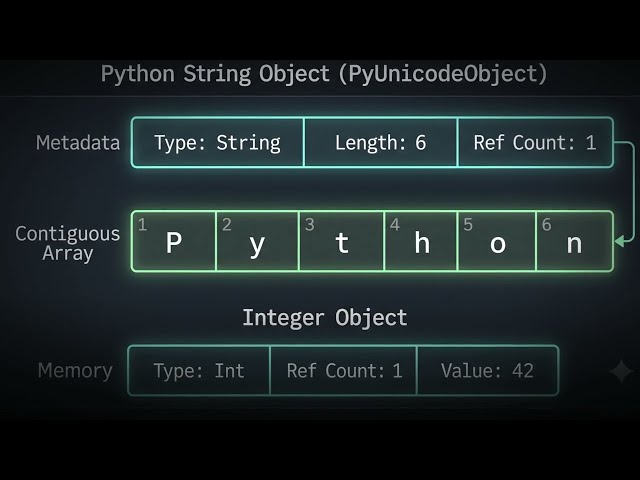Click the "Type: String" metadata cell
Image resolution: width=640 pixels, height=480 pixels.
(218, 142)
